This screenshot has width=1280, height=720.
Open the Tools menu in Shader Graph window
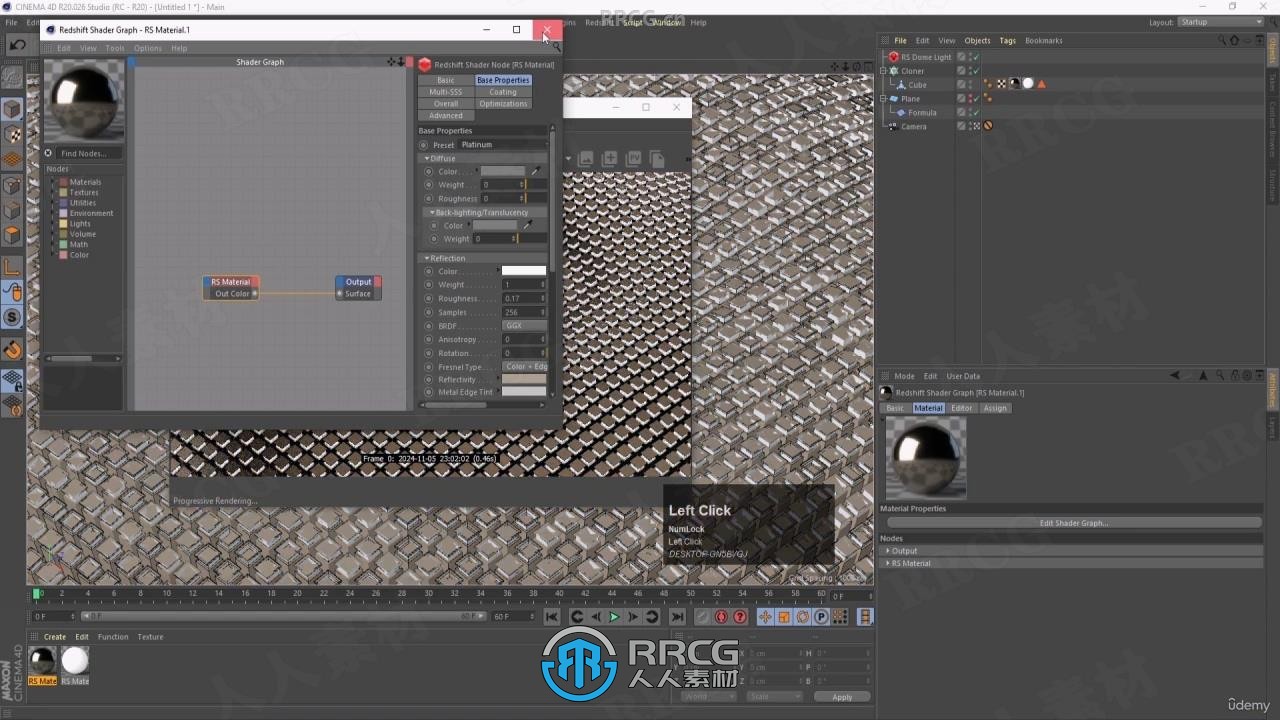point(115,48)
